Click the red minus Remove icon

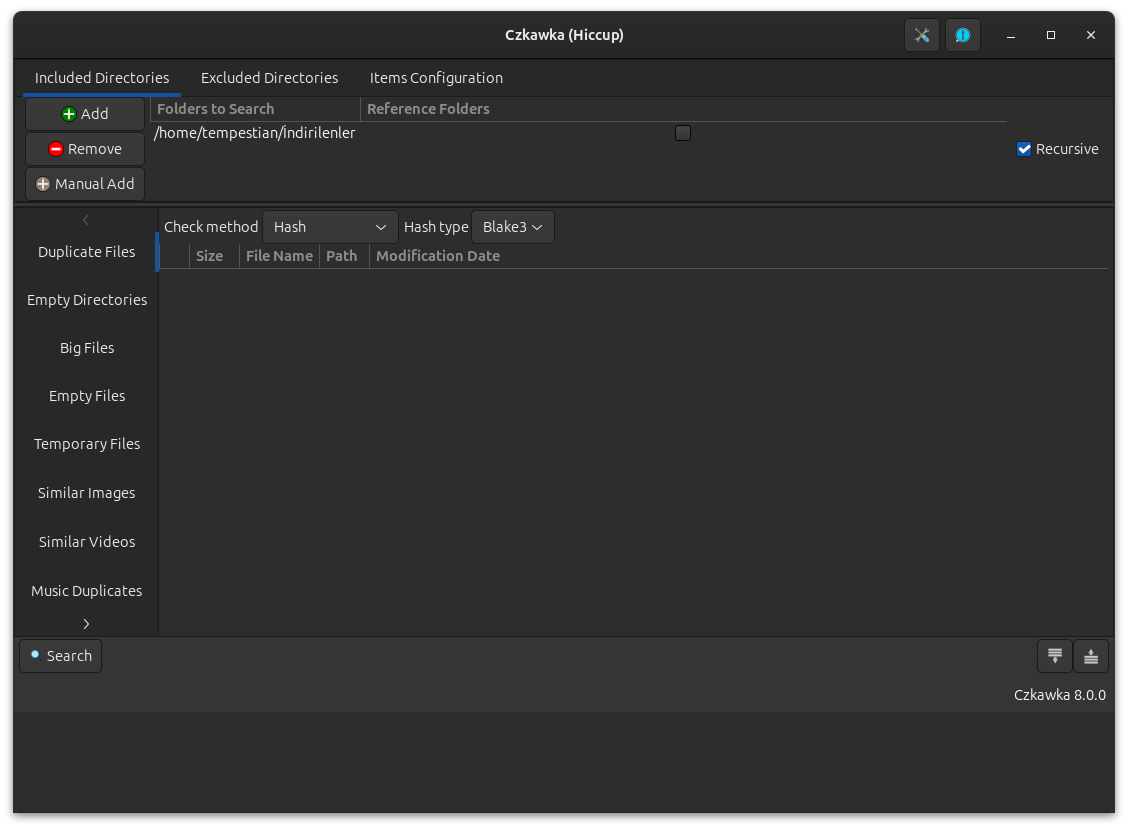click(x=58, y=149)
